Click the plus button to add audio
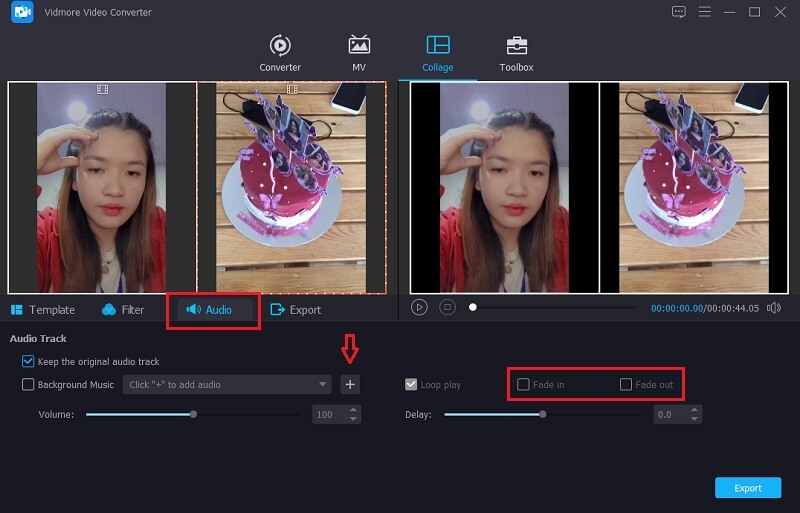 click(x=350, y=384)
